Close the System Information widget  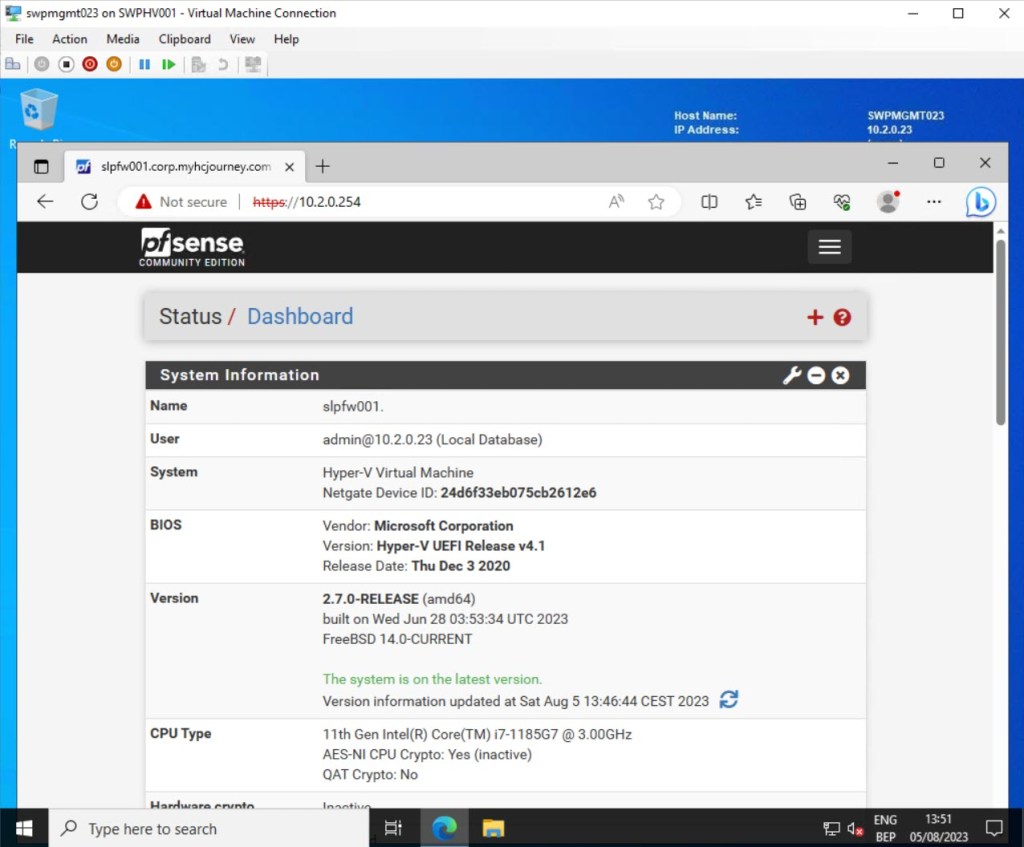click(840, 375)
